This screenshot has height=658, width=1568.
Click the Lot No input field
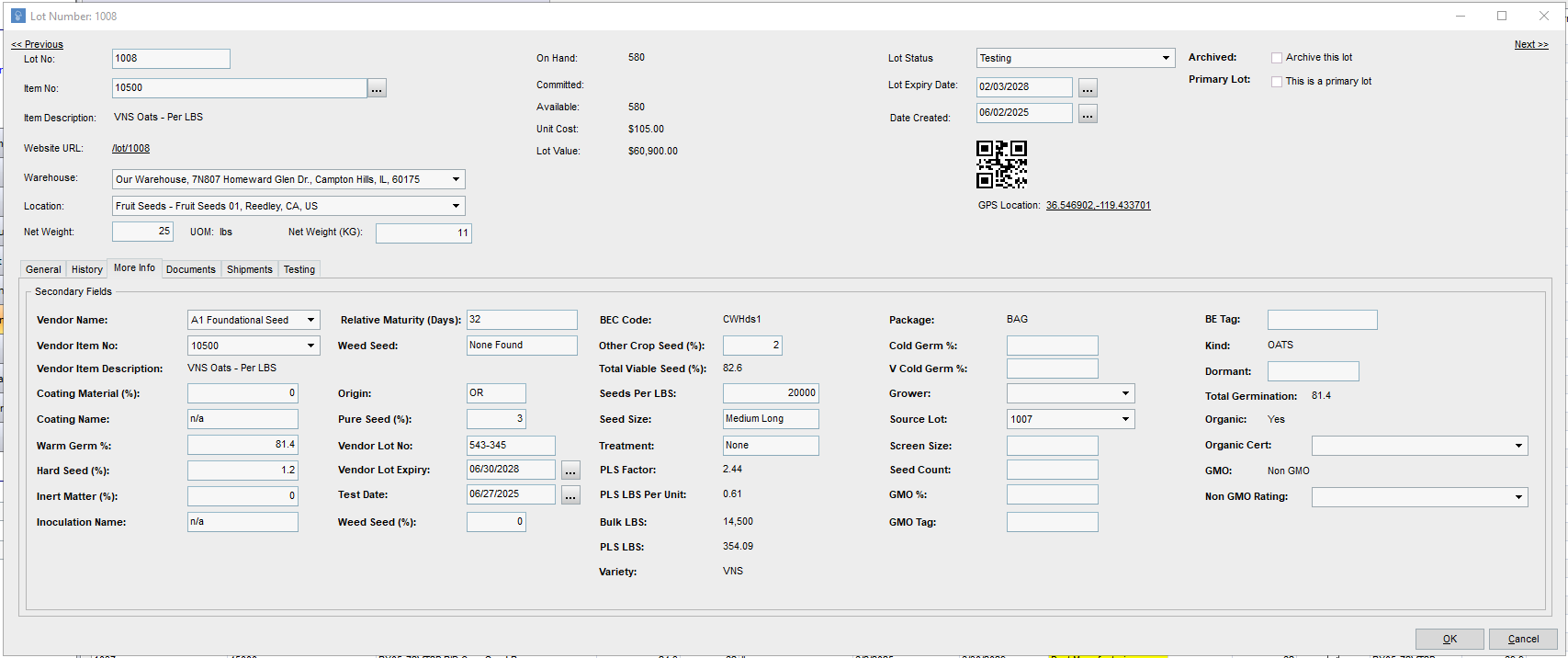tap(171, 59)
